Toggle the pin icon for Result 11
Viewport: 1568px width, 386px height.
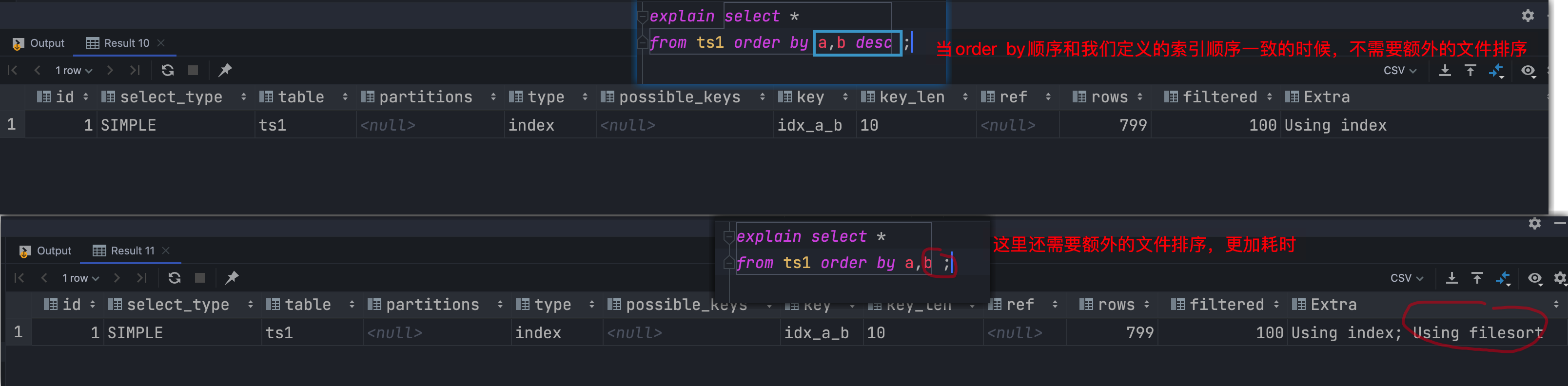click(x=232, y=278)
